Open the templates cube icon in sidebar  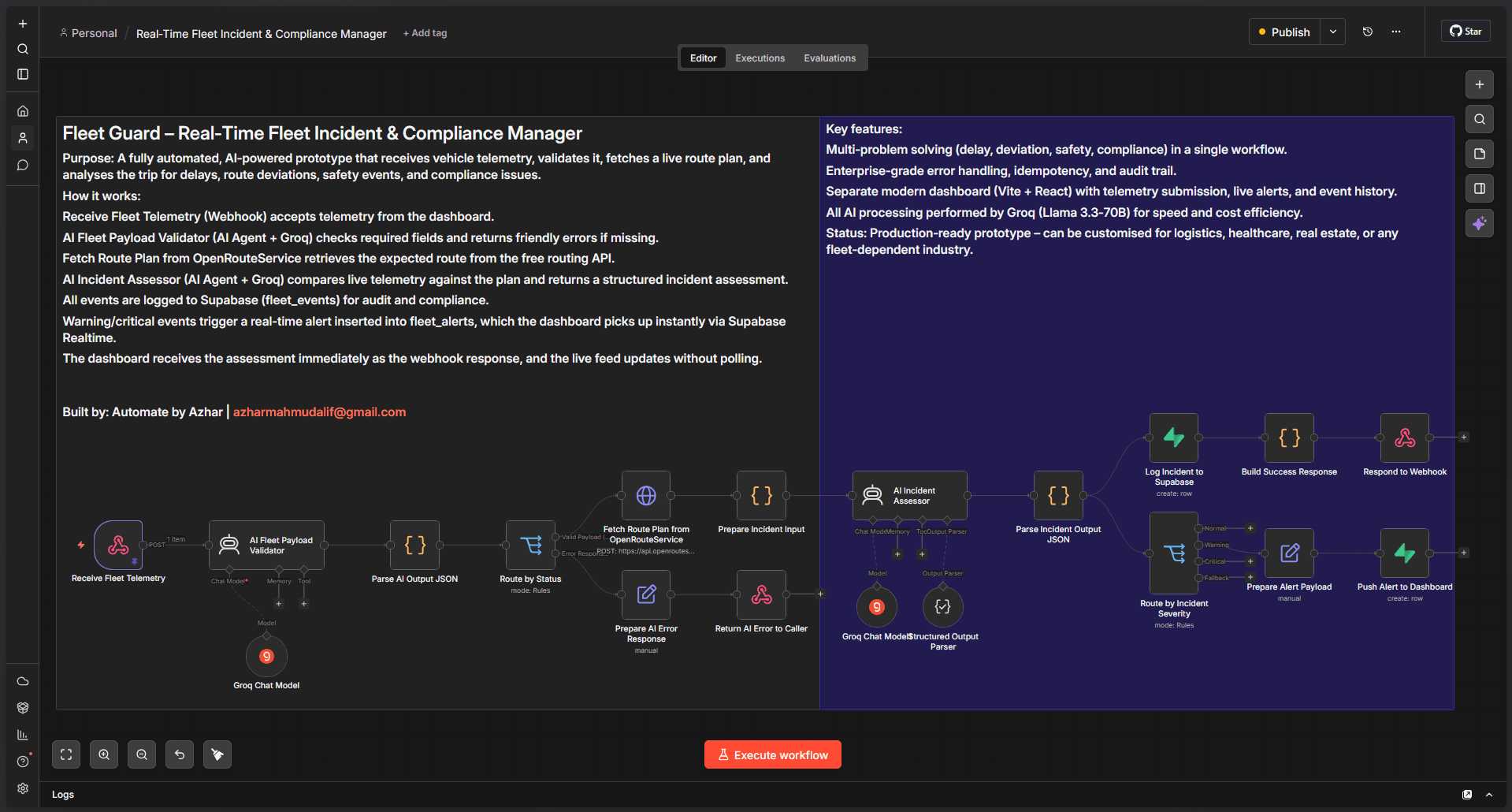[x=23, y=708]
